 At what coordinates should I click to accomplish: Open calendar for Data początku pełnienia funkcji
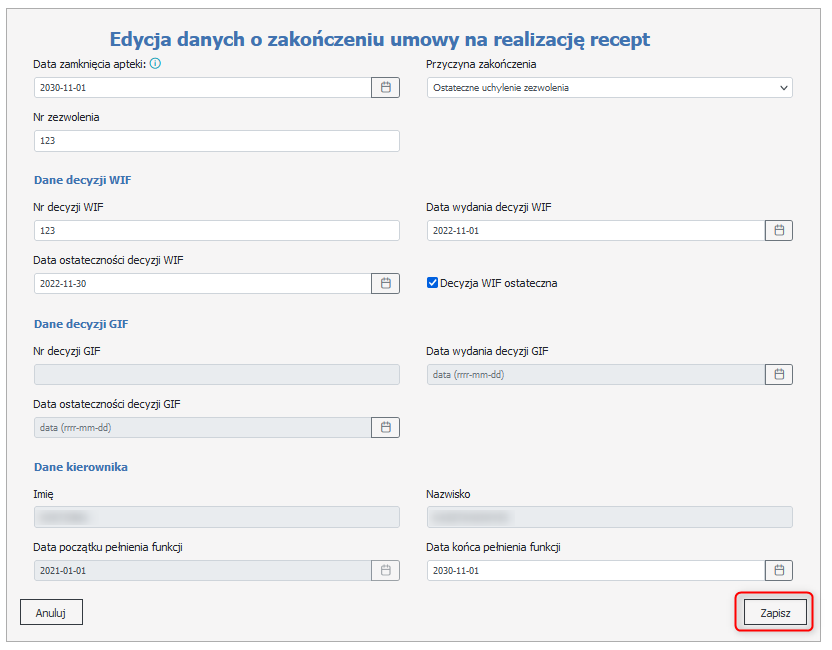(386, 571)
